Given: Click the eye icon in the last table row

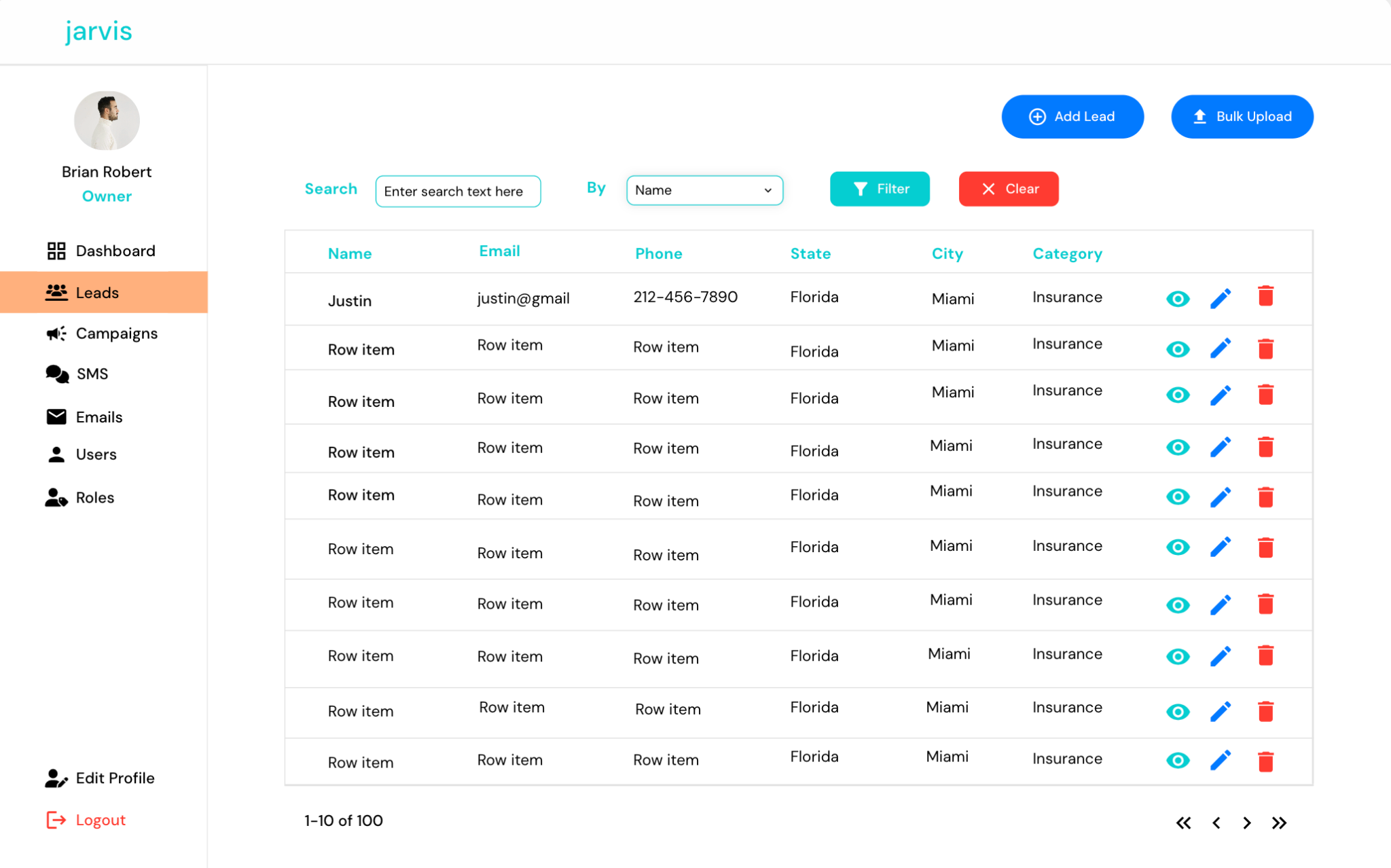Looking at the screenshot, I should pos(1178,760).
